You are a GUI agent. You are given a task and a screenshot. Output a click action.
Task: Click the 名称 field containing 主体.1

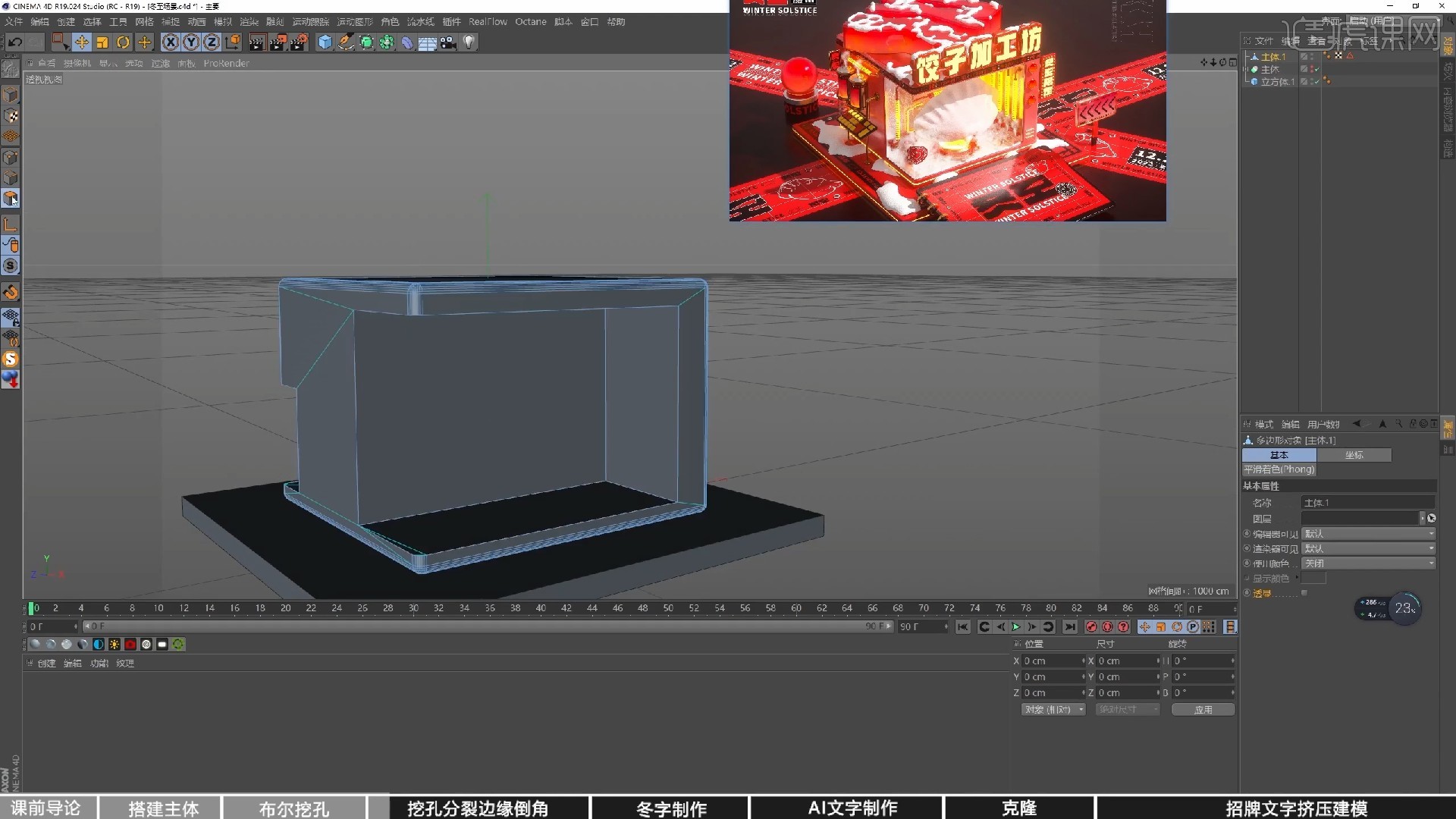coord(1368,503)
